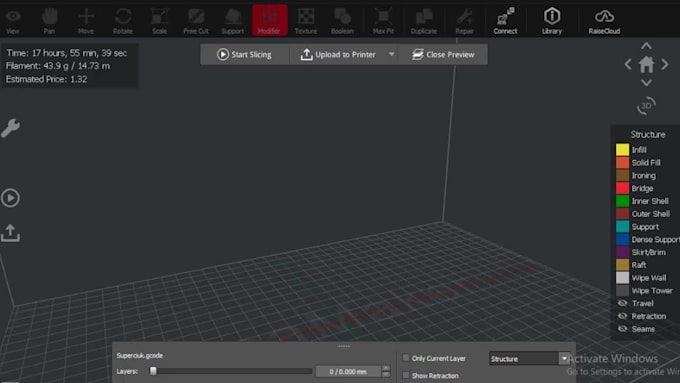Click the teal Support swatch

point(622,226)
